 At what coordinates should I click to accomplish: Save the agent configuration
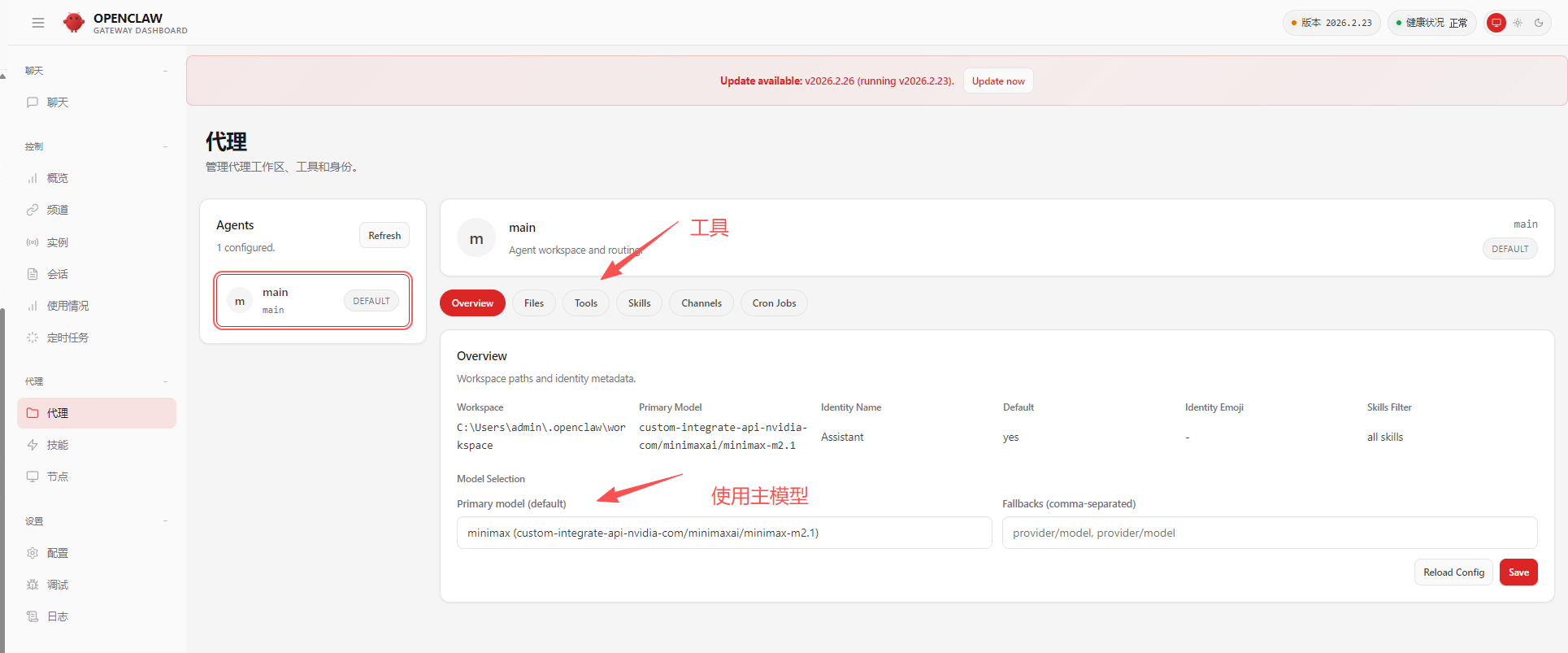coord(1518,572)
